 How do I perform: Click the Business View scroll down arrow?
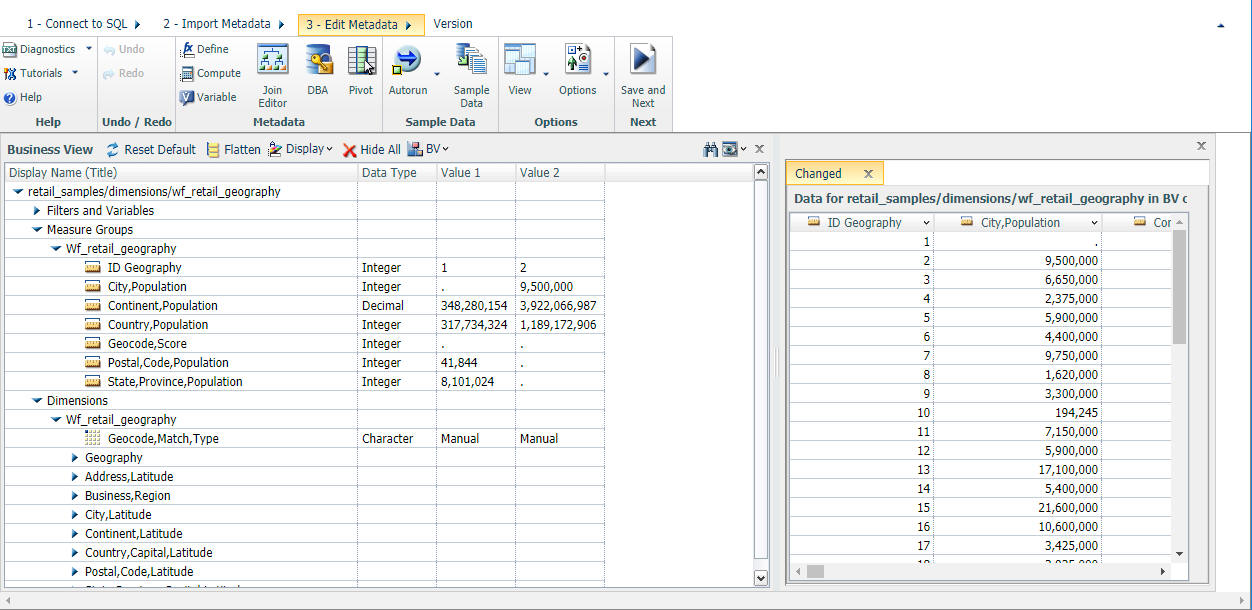coord(760,578)
